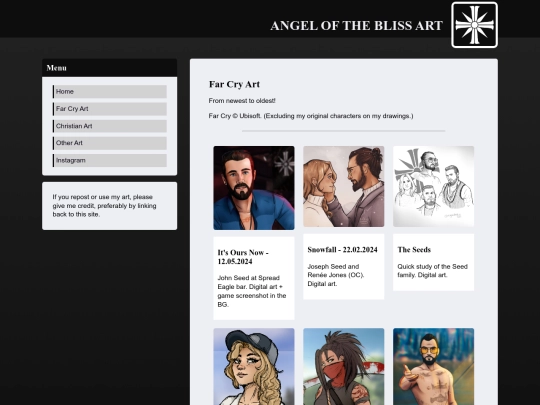
Task: Visit the Instagram link in menu
Action: pos(110,160)
